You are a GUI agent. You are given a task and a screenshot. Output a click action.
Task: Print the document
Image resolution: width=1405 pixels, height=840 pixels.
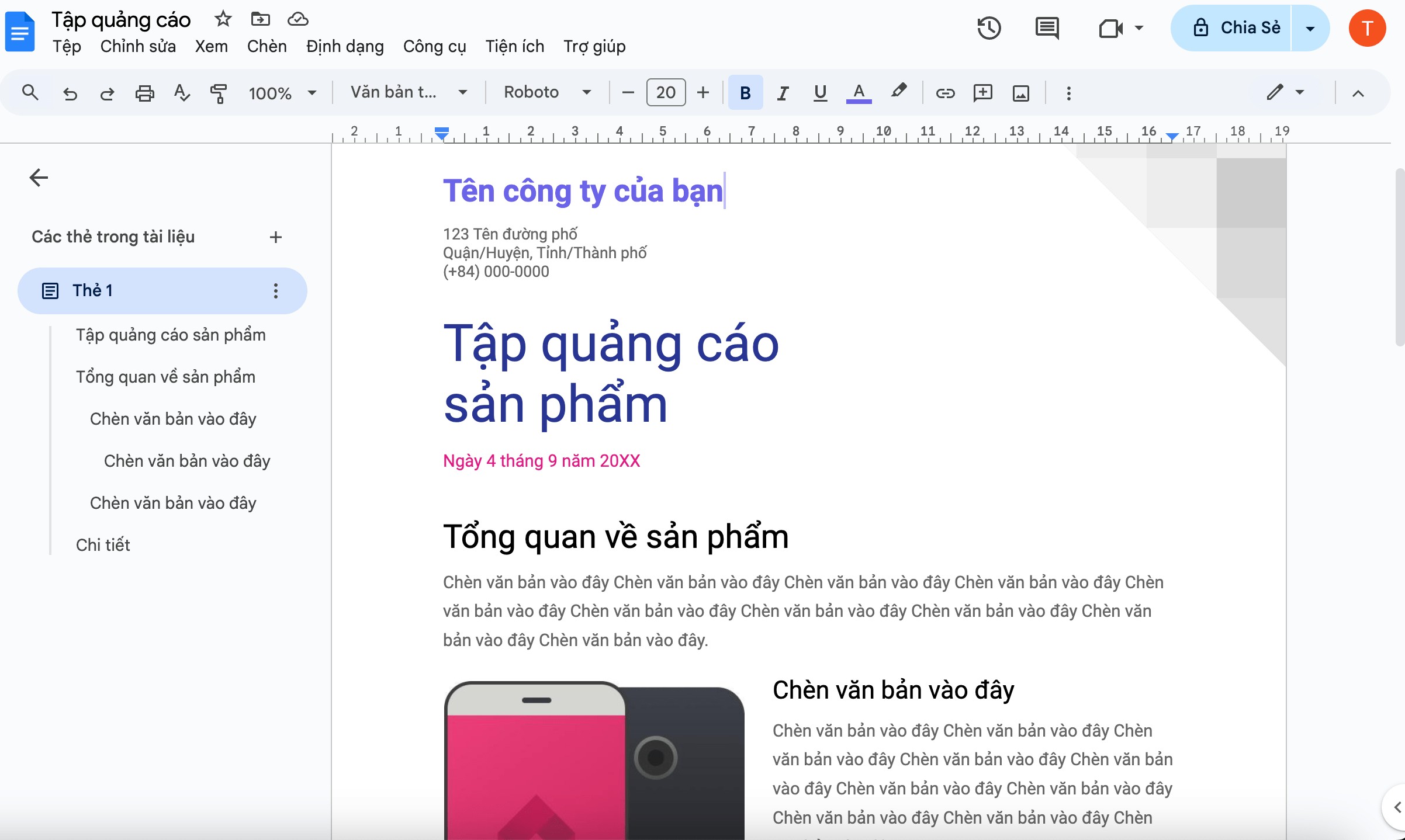(x=144, y=93)
